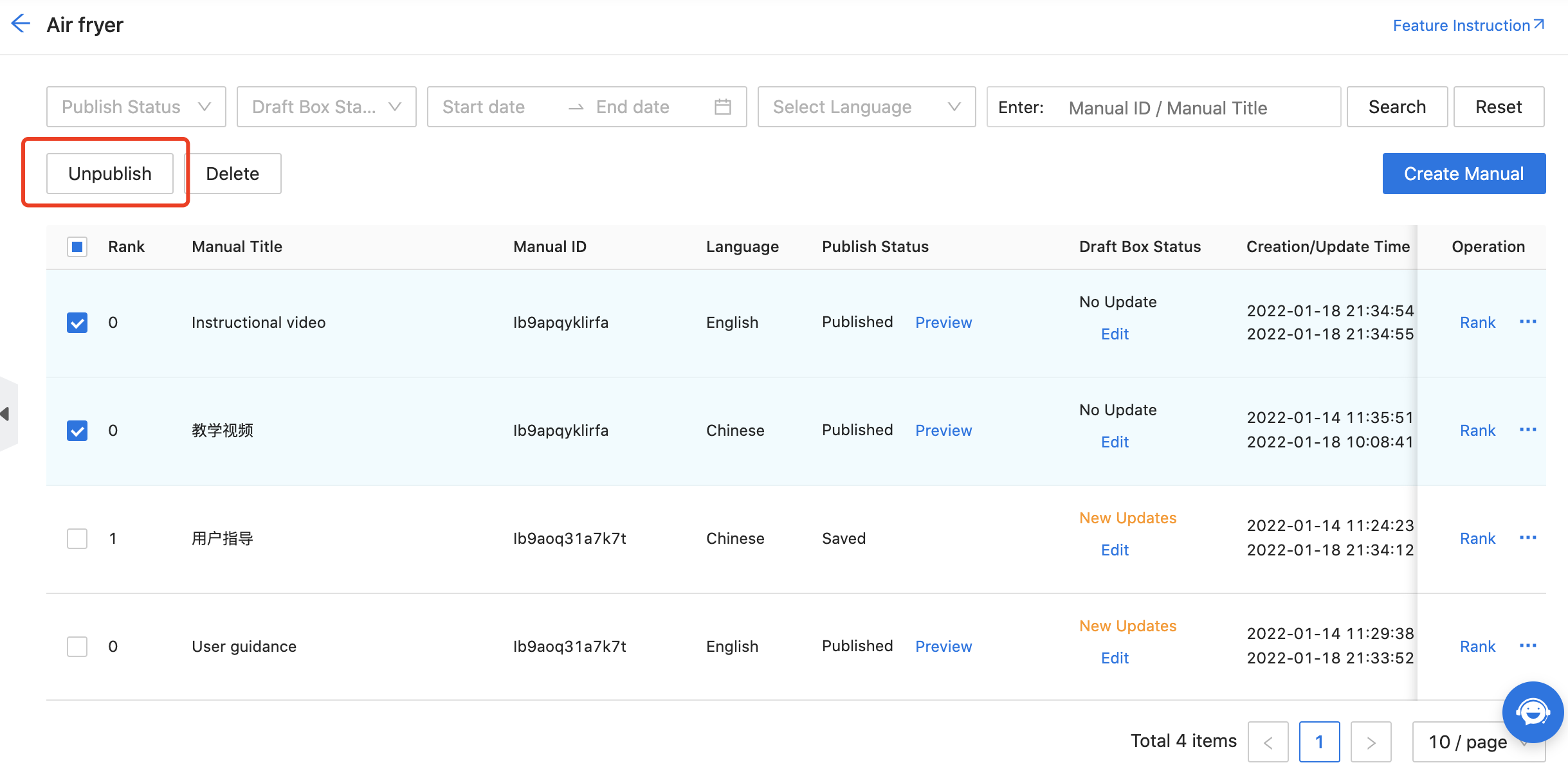Click Rank for 用户指导 row
1568x774 pixels.
click(1478, 538)
